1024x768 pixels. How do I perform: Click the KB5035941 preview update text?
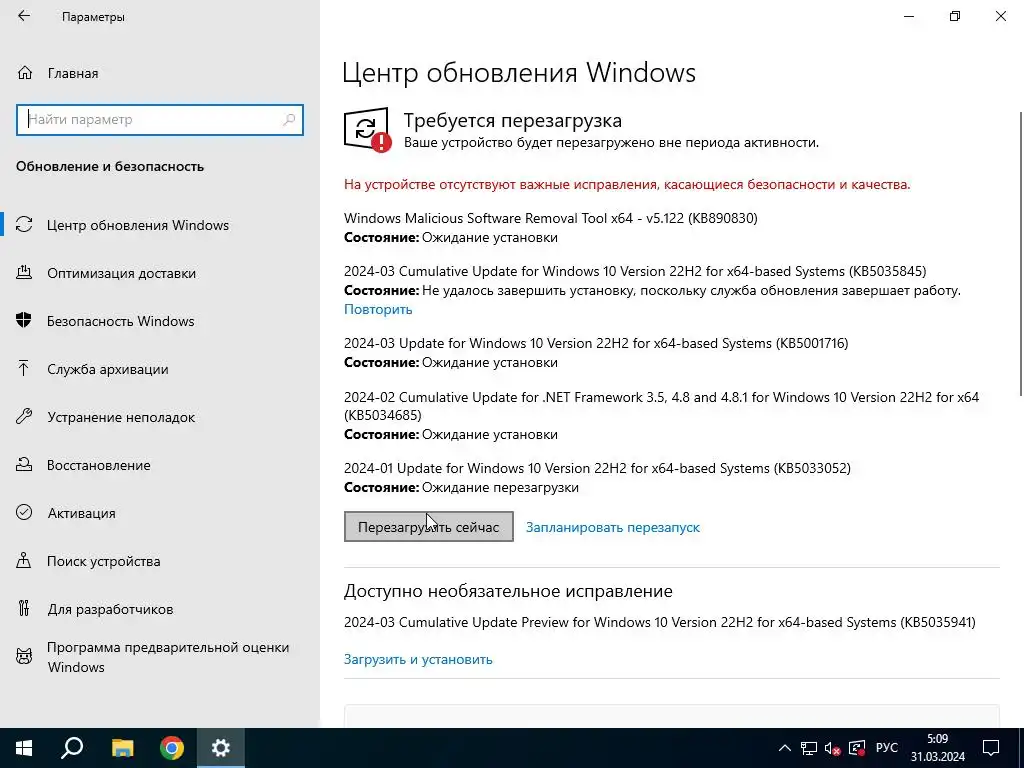click(660, 622)
